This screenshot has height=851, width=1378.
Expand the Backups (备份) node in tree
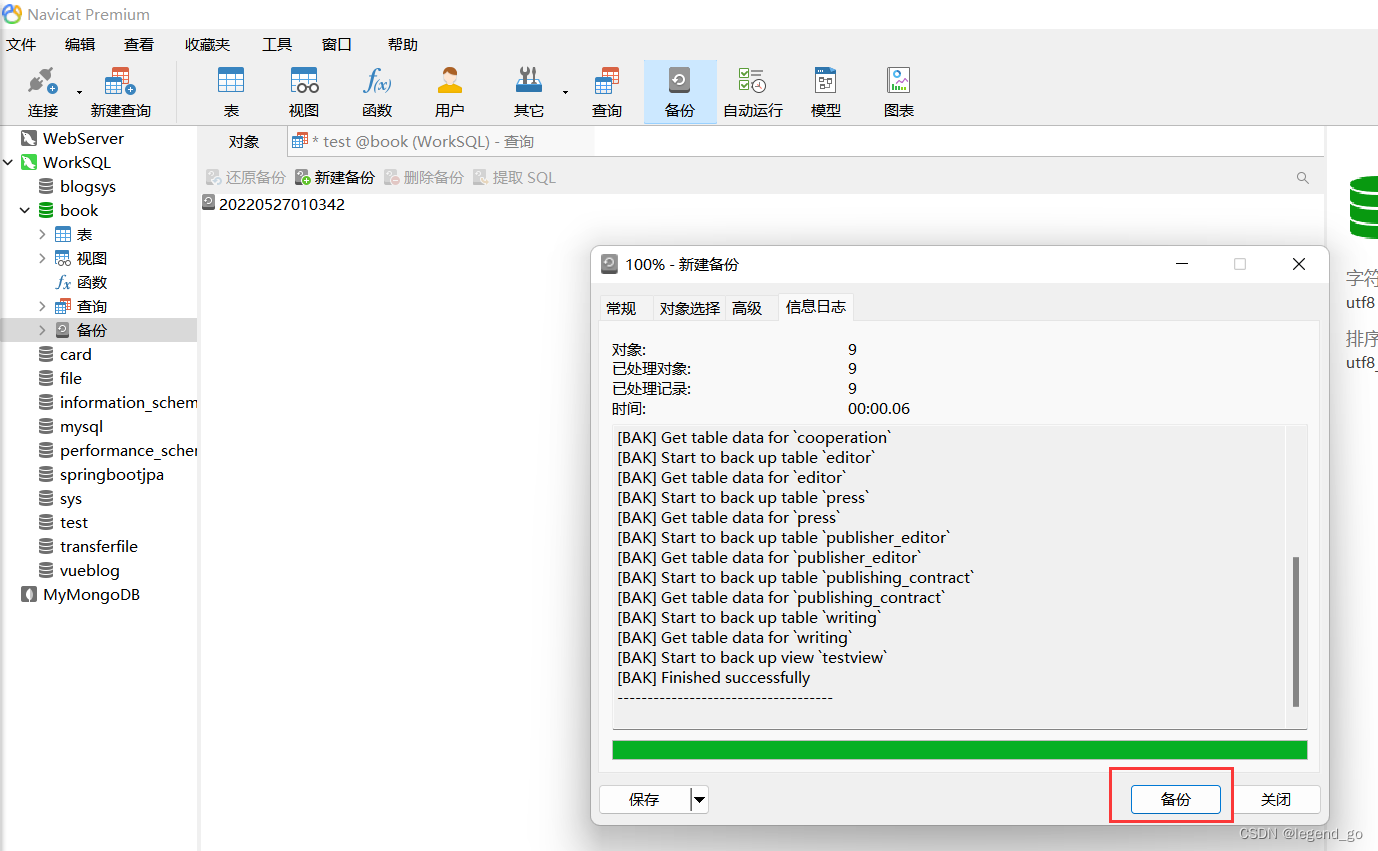(x=42, y=330)
